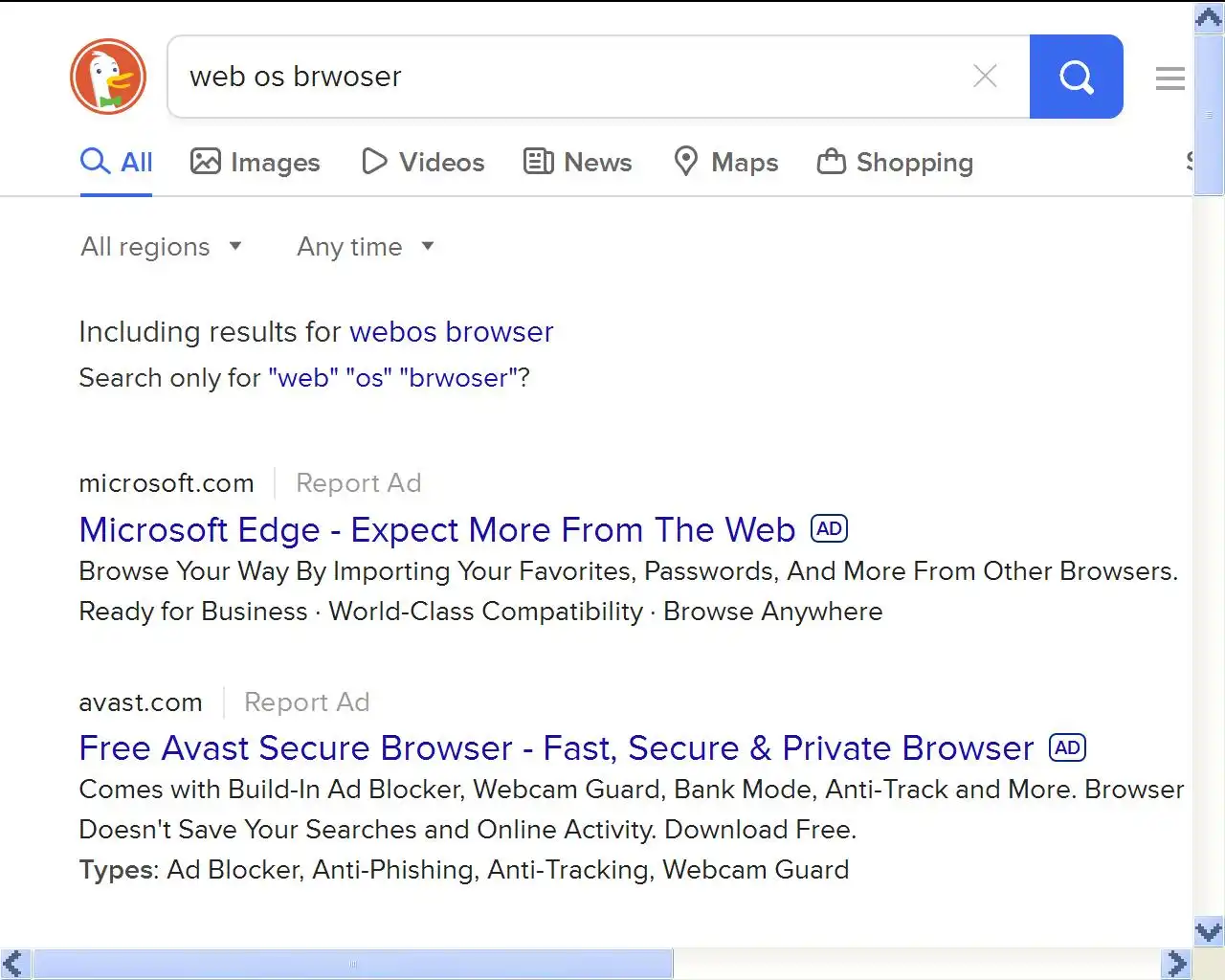
Task: Click the scroll right arrow
Action: (x=1176, y=964)
